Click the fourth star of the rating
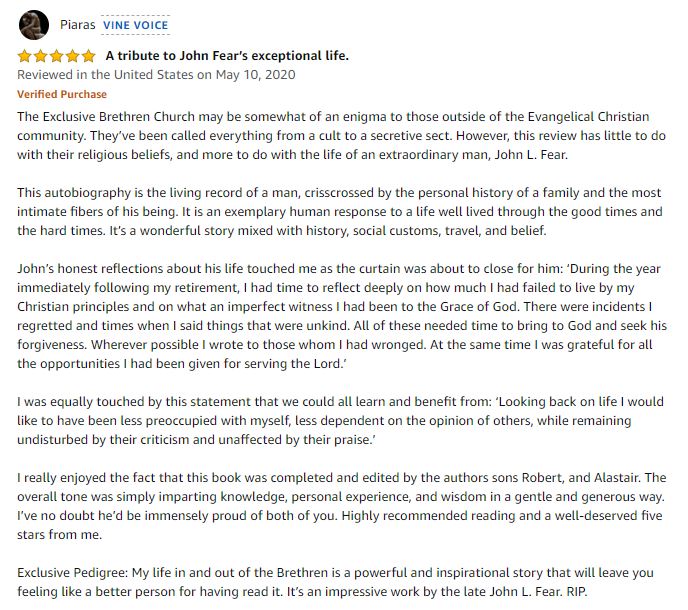 coord(73,56)
